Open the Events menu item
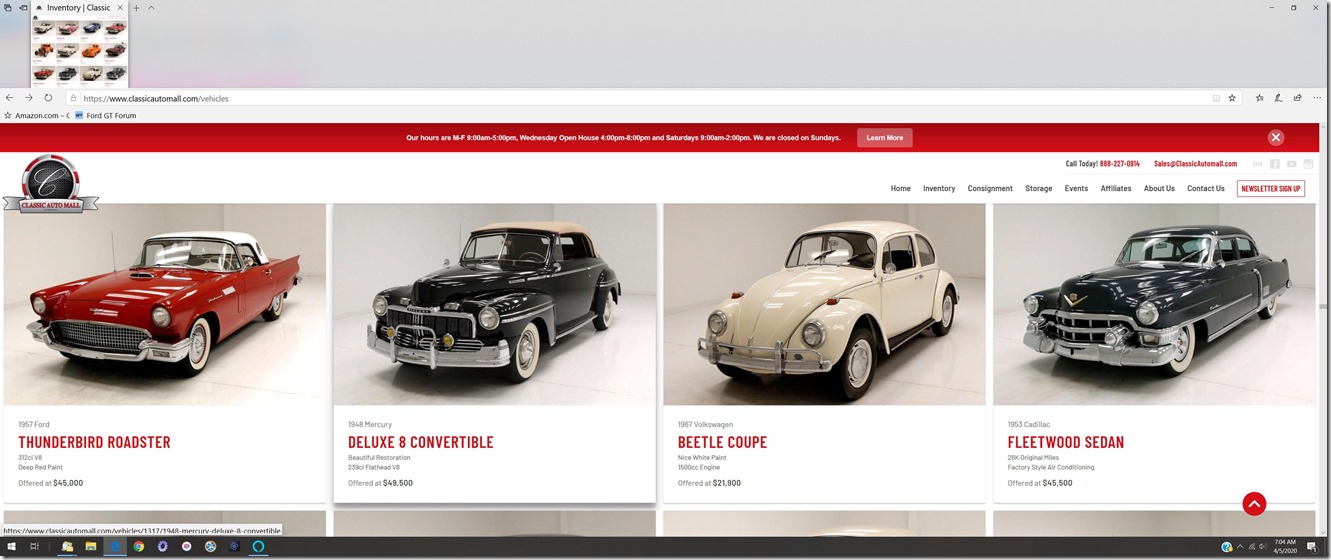1331x560 pixels. (x=1076, y=188)
